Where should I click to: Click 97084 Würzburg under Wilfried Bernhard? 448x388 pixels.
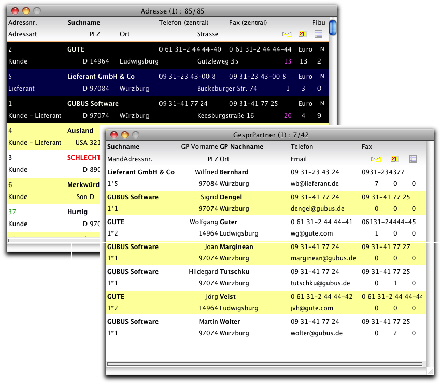click(224, 184)
